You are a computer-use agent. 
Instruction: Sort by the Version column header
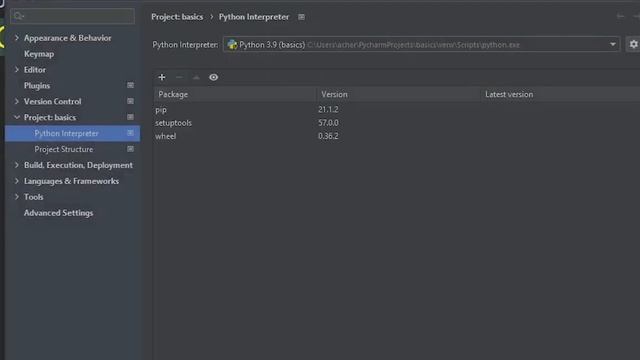[x=399, y=94]
